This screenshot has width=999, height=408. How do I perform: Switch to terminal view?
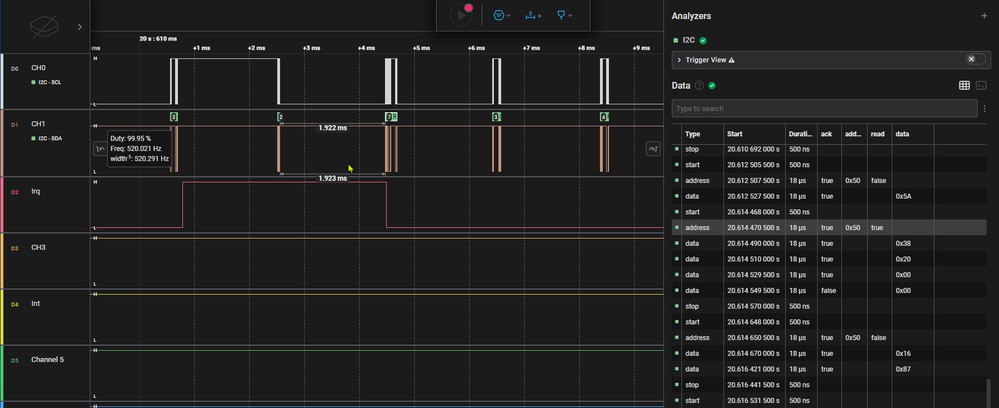pos(982,85)
